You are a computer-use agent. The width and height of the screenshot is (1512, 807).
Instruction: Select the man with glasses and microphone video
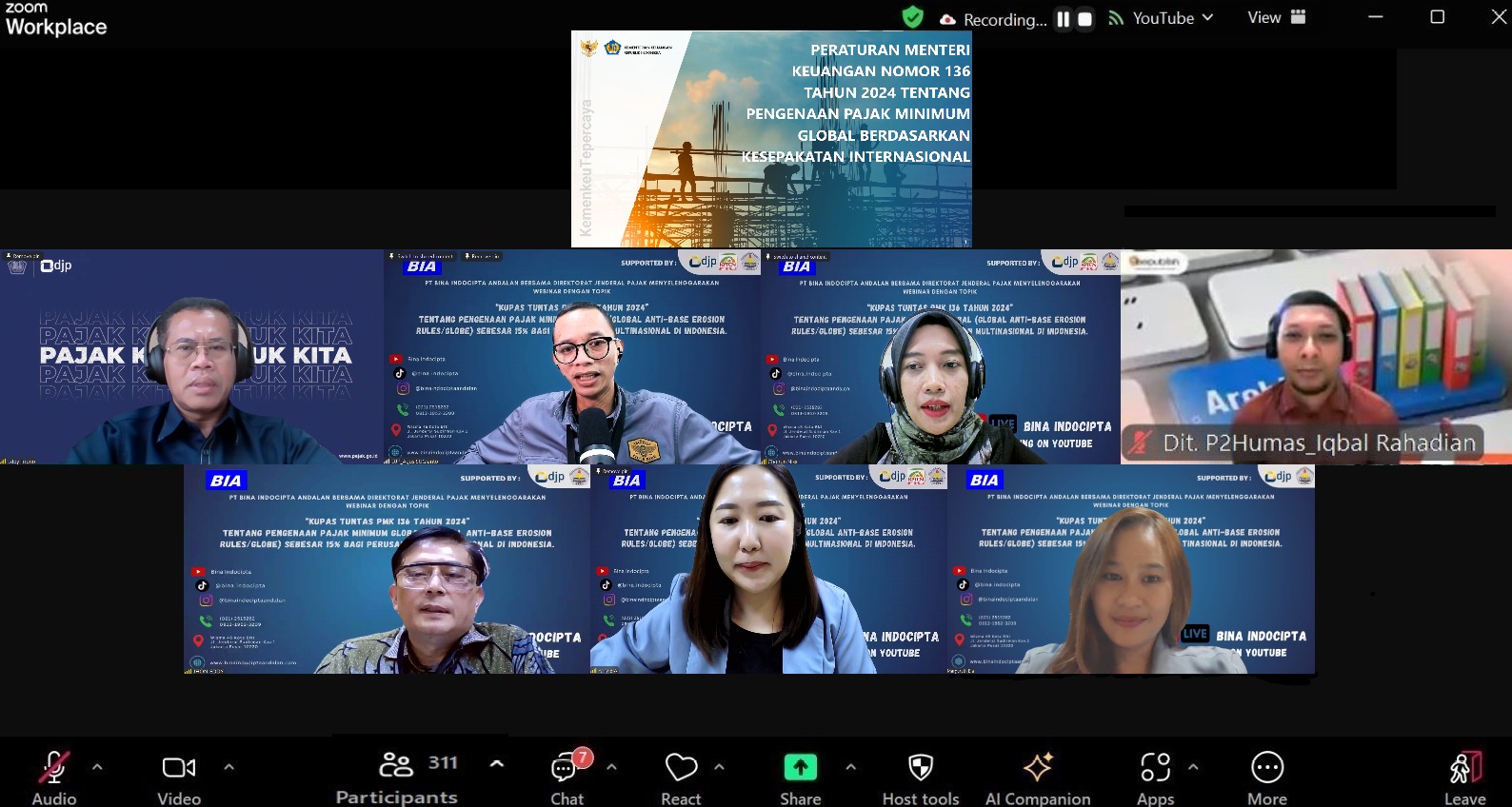pos(571,357)
